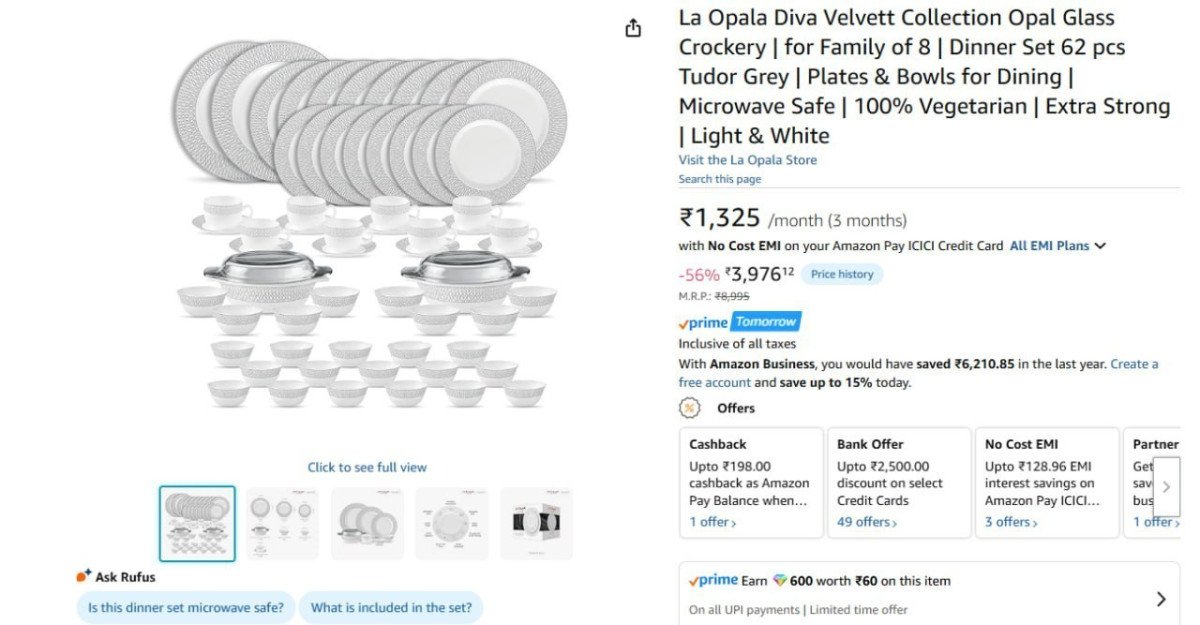Visit the La Opala Store link
This screenshot has width=1200, height=625.
point(748,160)
